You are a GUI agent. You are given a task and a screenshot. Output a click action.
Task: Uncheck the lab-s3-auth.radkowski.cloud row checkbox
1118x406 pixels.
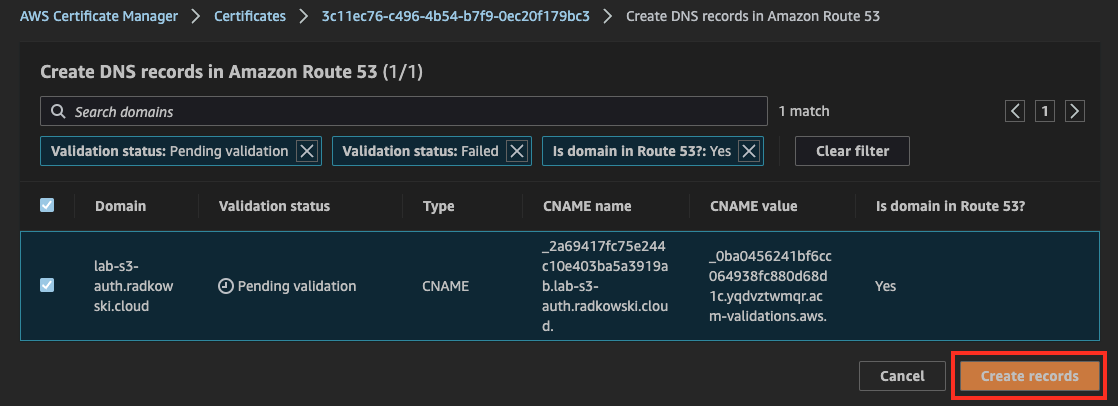[47, 285]
